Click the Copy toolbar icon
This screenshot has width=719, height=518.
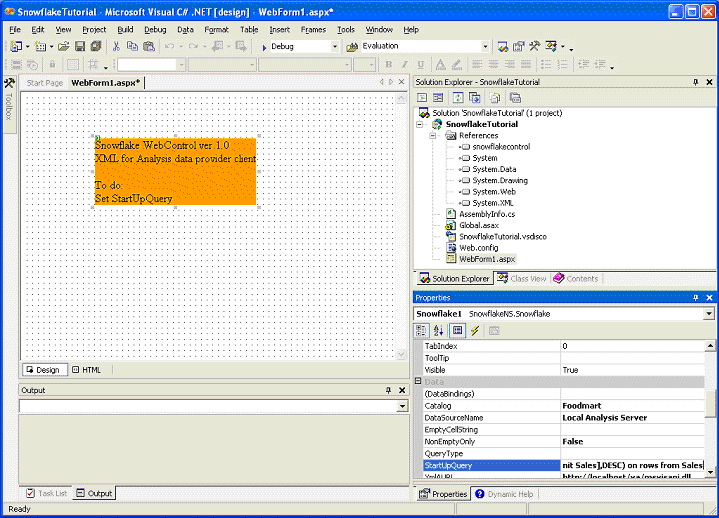click(x=132, y=46)
